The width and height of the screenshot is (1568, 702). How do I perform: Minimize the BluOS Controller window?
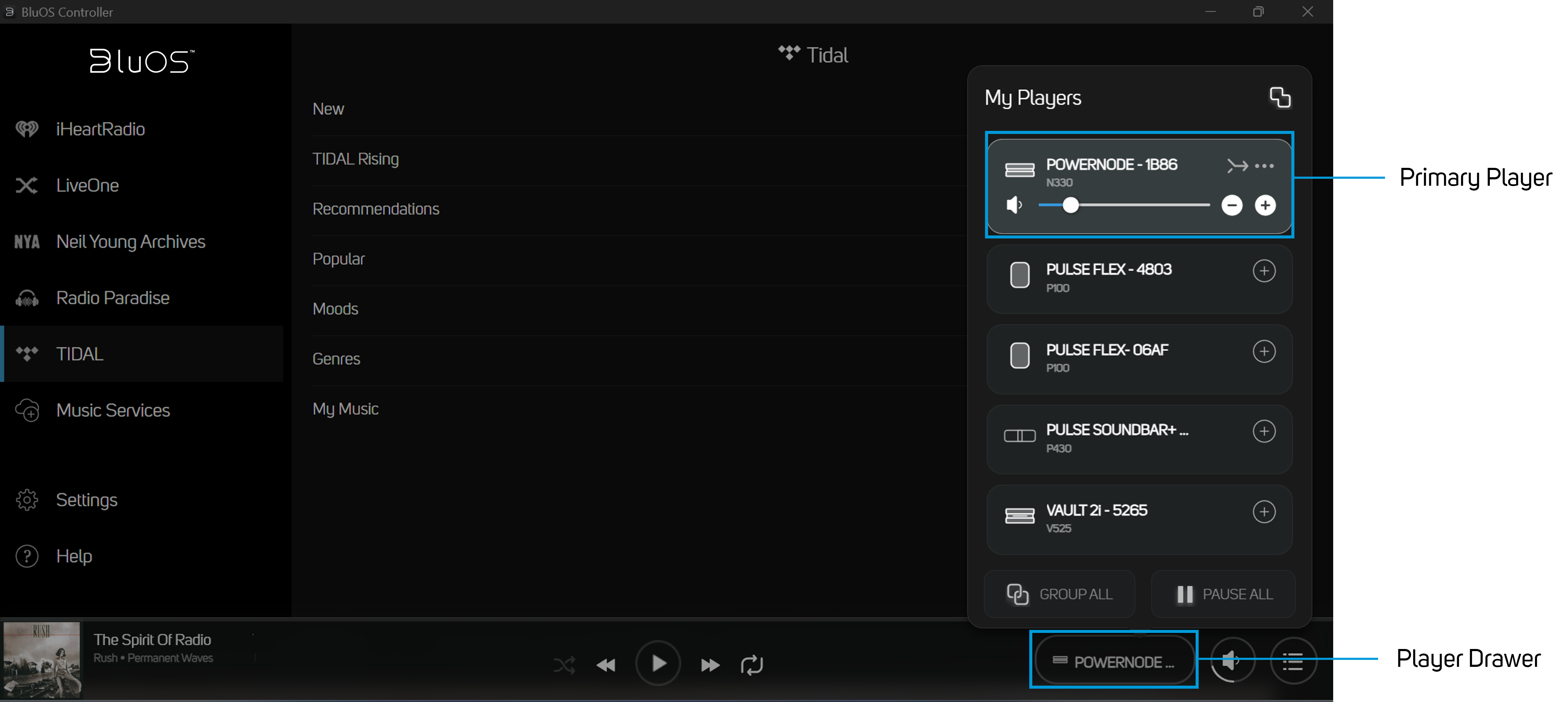(1211, 12)
